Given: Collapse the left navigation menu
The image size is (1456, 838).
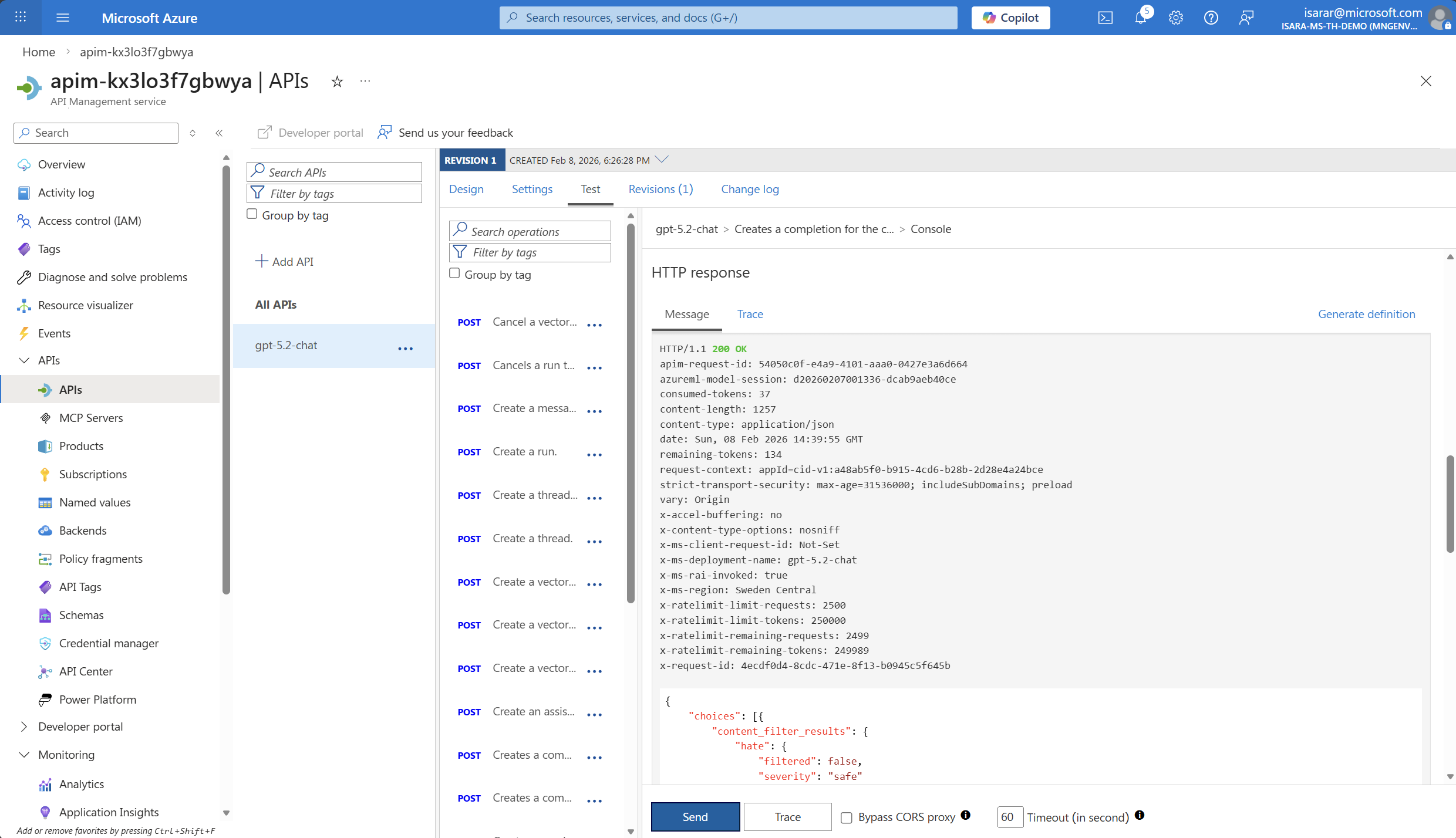Looking at the screenshot, I should click(219, 133).
